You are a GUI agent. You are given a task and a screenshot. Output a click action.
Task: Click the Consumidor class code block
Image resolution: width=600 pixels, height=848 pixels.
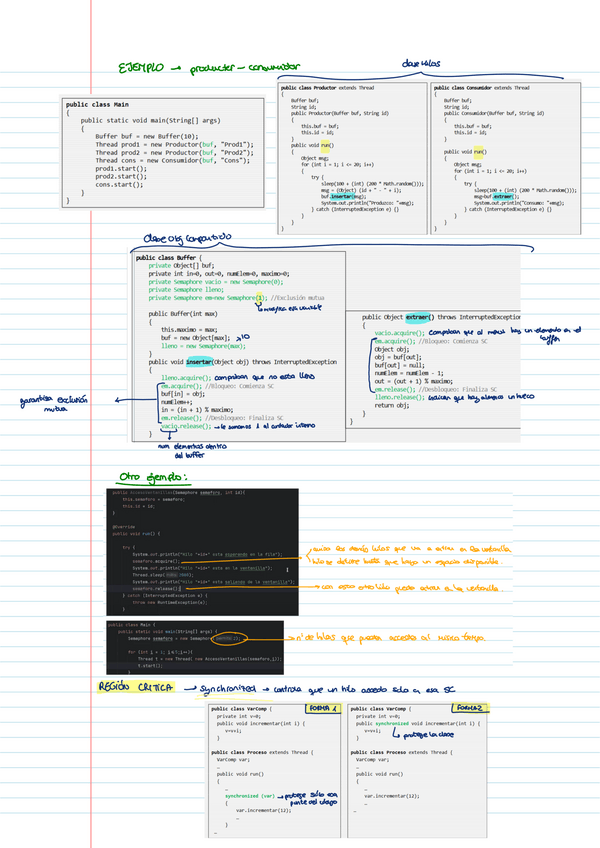tap(506, 158)
